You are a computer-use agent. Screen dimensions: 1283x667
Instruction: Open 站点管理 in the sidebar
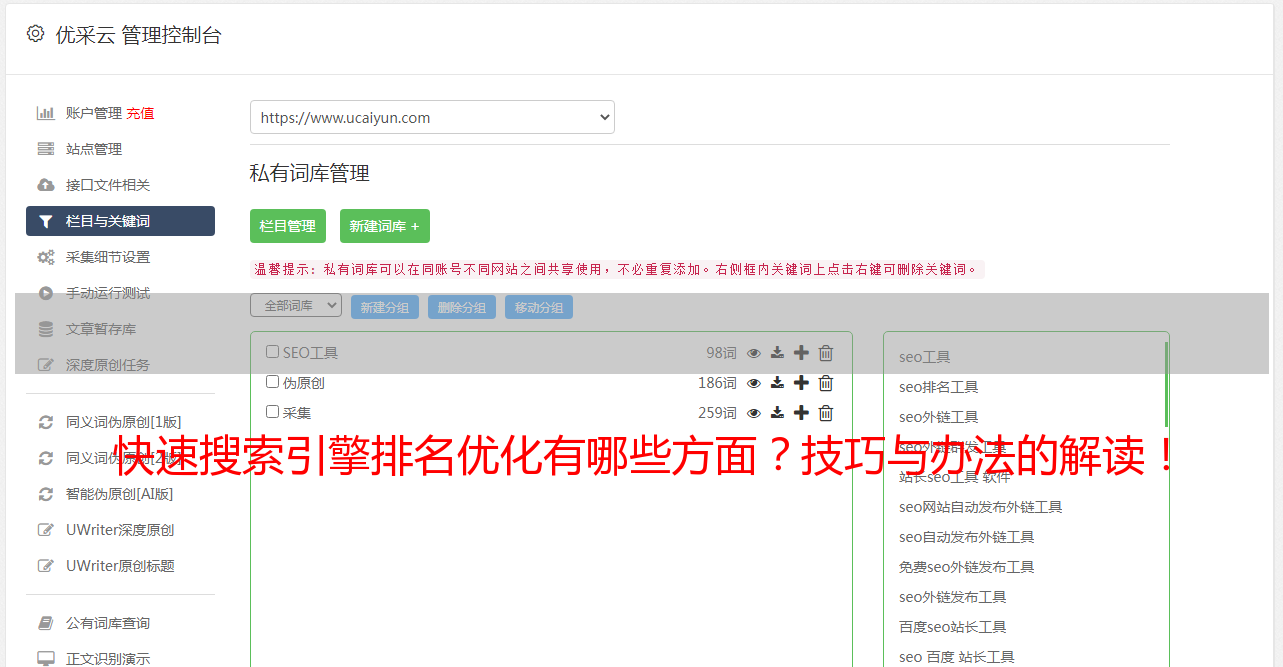(x=94, y=149)
